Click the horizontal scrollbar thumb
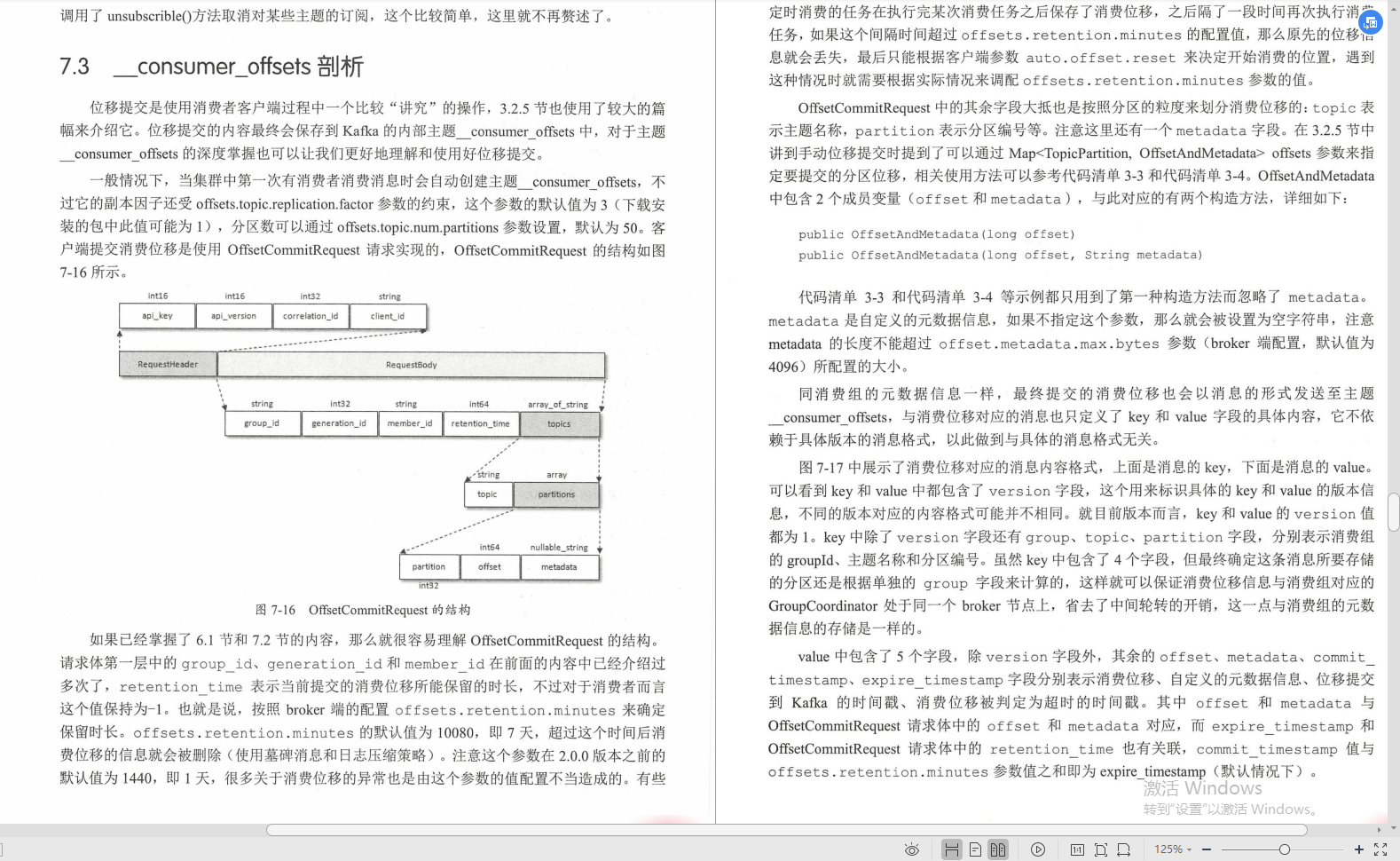The height and width of the screenshot is (861, 1400). coord(786,830)
